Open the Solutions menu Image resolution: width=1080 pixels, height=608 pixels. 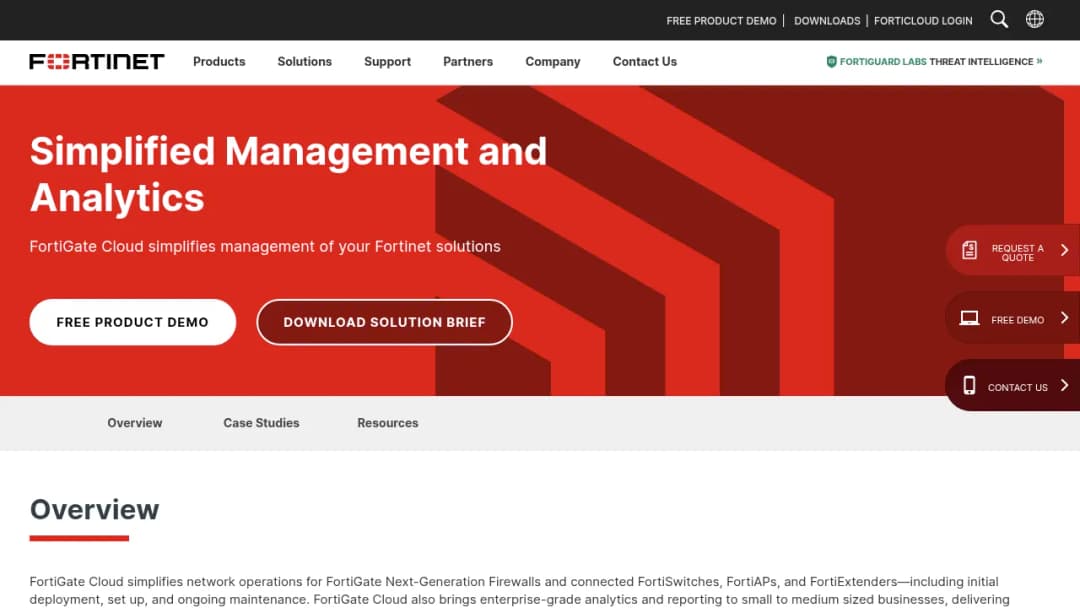pyautogui.click(x=304, y=61)
